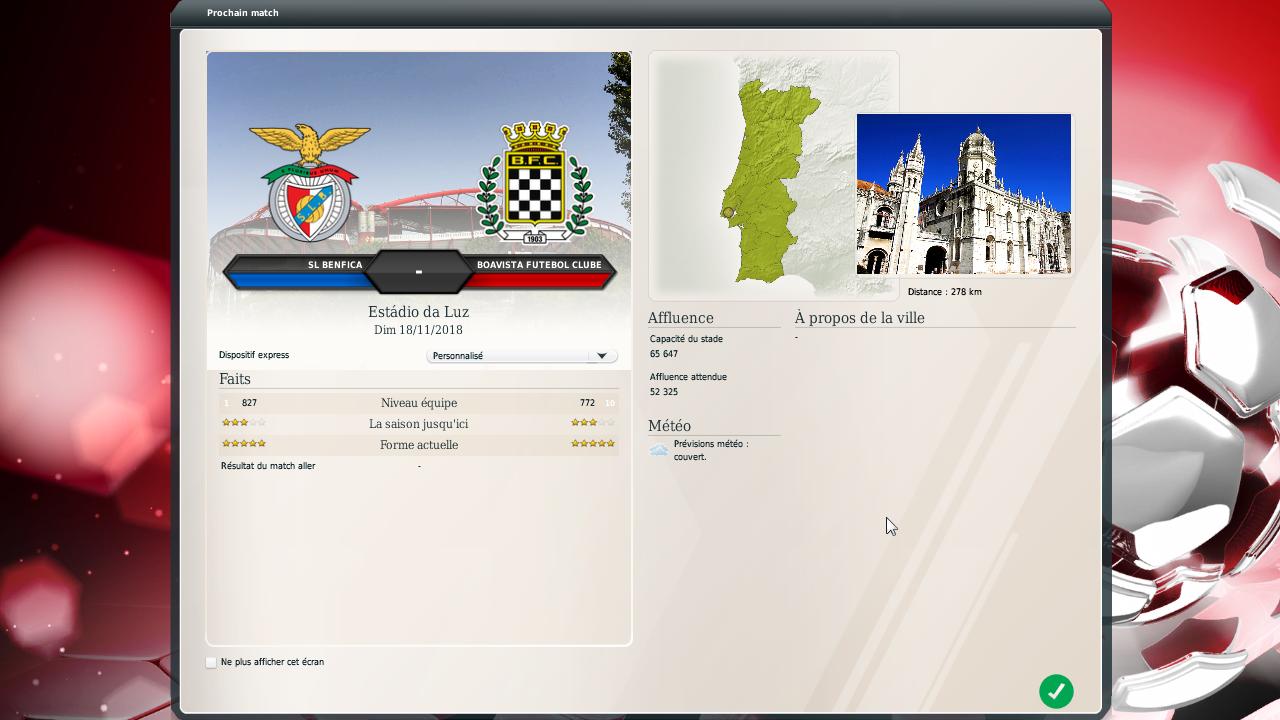Click the date 'Dim 18/11/2018'

pos(418,330)
